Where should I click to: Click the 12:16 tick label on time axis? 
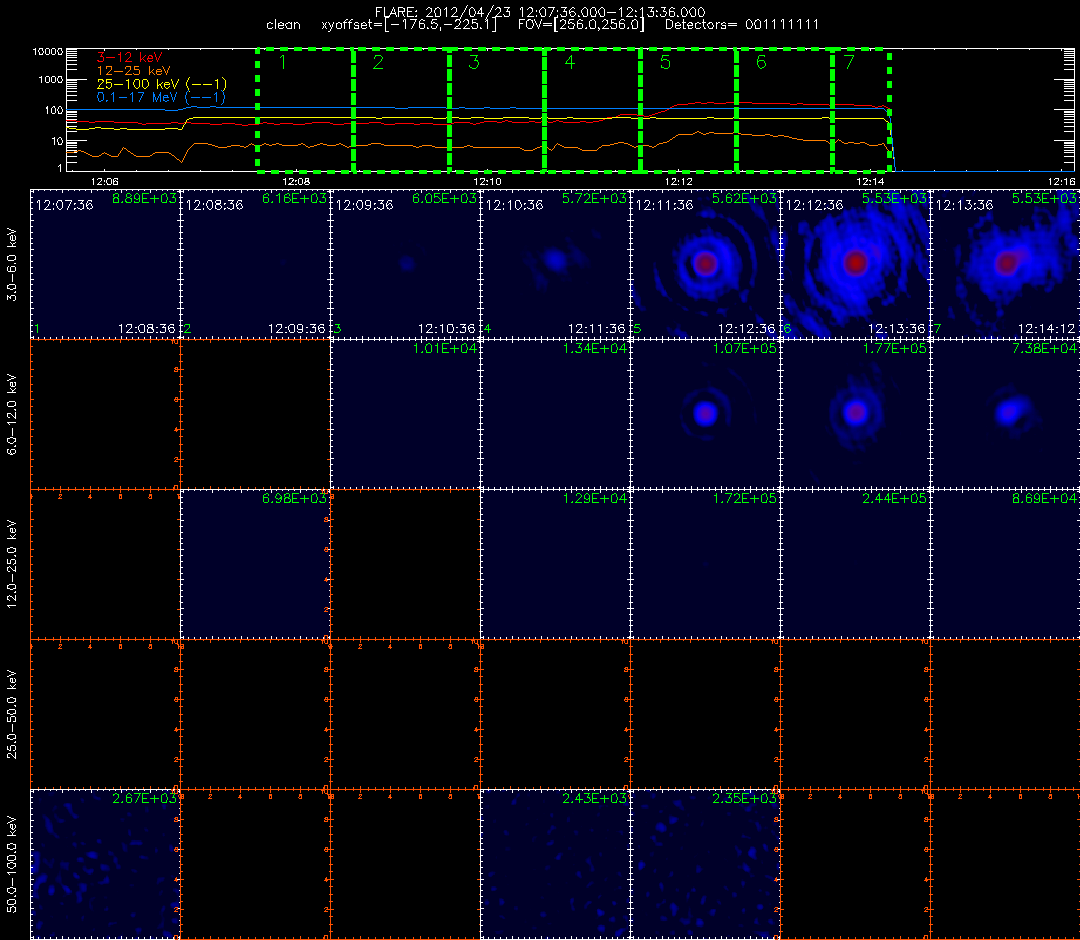tap(1061, 181)
